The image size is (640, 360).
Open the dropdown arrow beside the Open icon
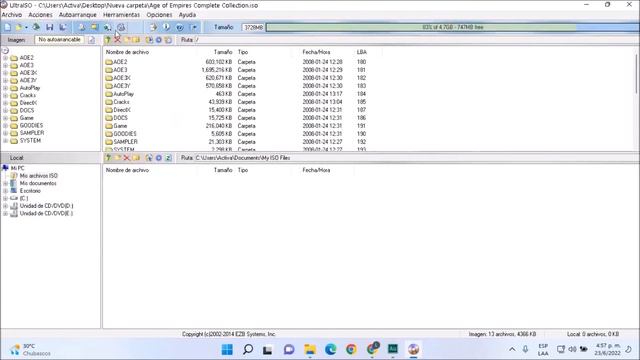(26, 27)
